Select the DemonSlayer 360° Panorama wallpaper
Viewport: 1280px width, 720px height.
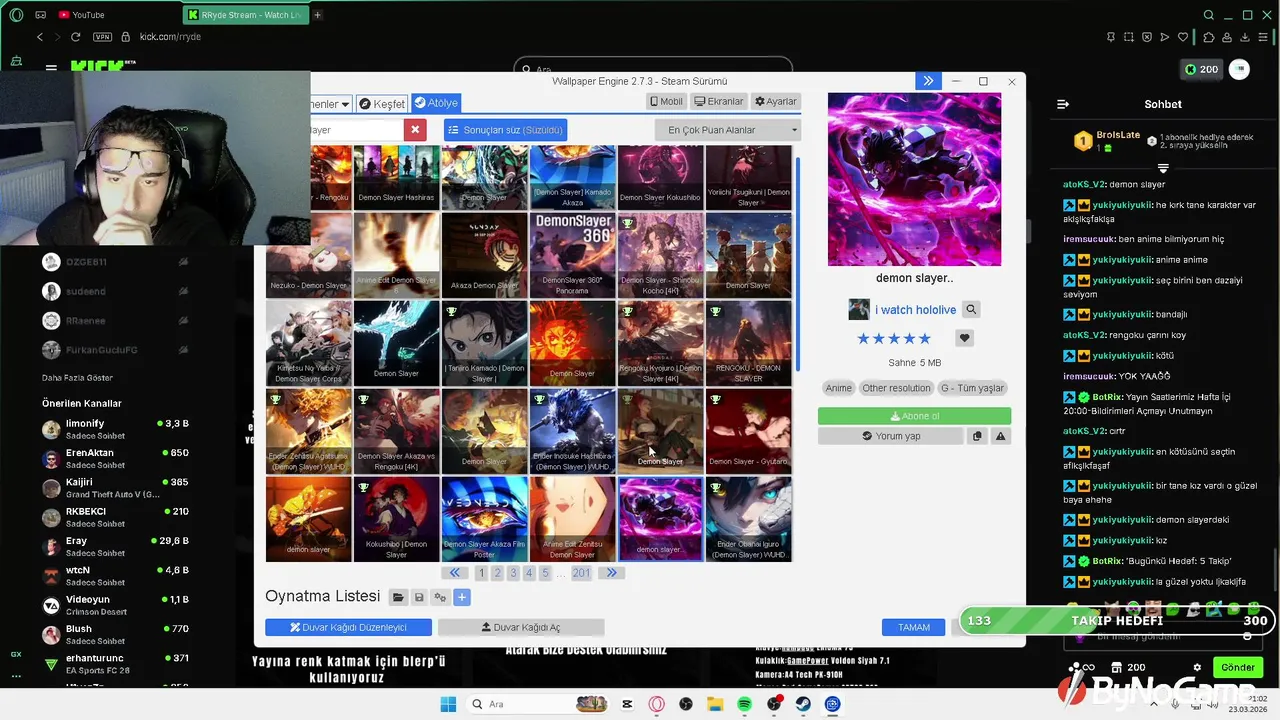pyautogui.click(x=572, y=255)
